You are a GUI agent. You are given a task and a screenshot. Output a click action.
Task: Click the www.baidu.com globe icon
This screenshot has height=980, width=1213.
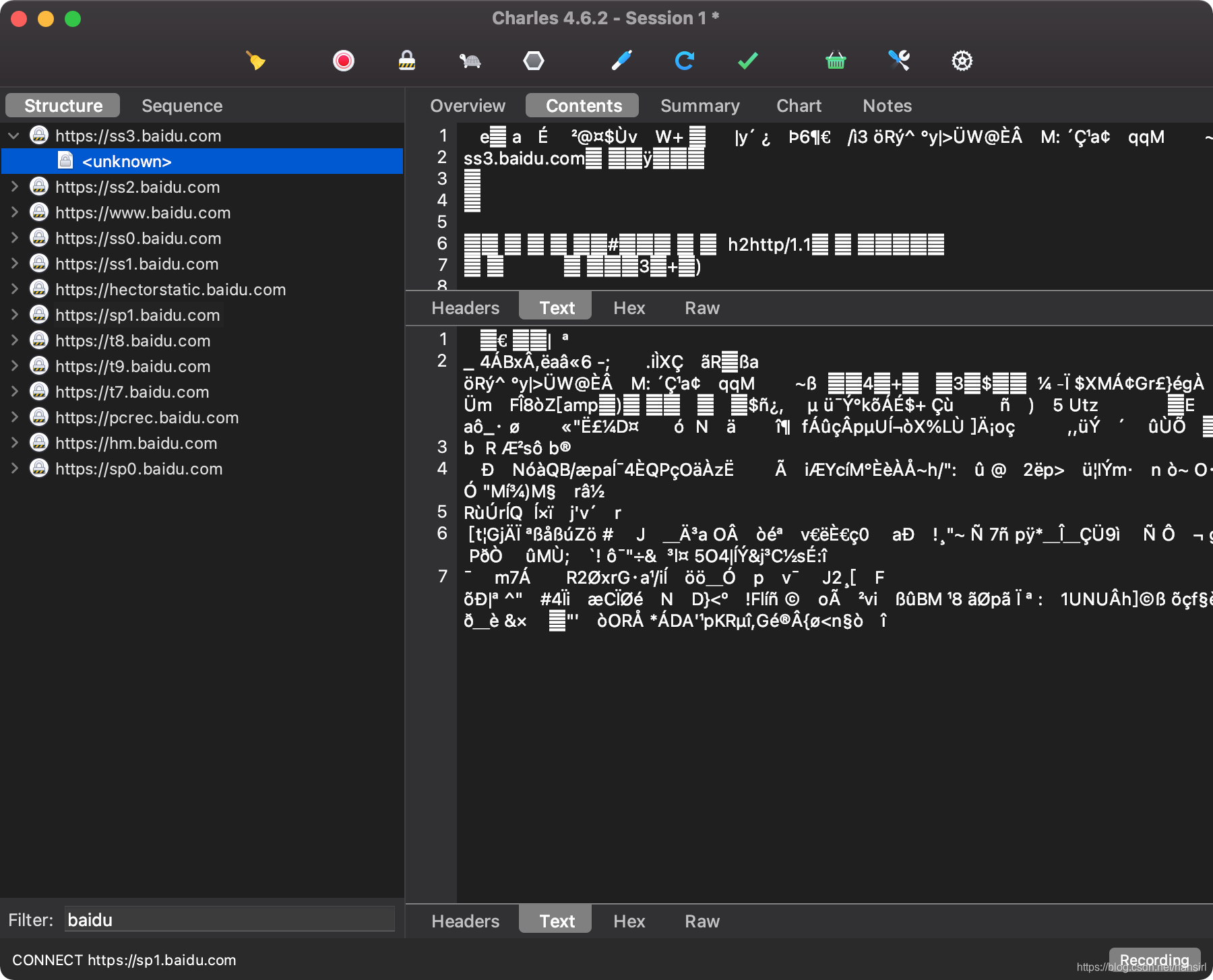point(40,212)
